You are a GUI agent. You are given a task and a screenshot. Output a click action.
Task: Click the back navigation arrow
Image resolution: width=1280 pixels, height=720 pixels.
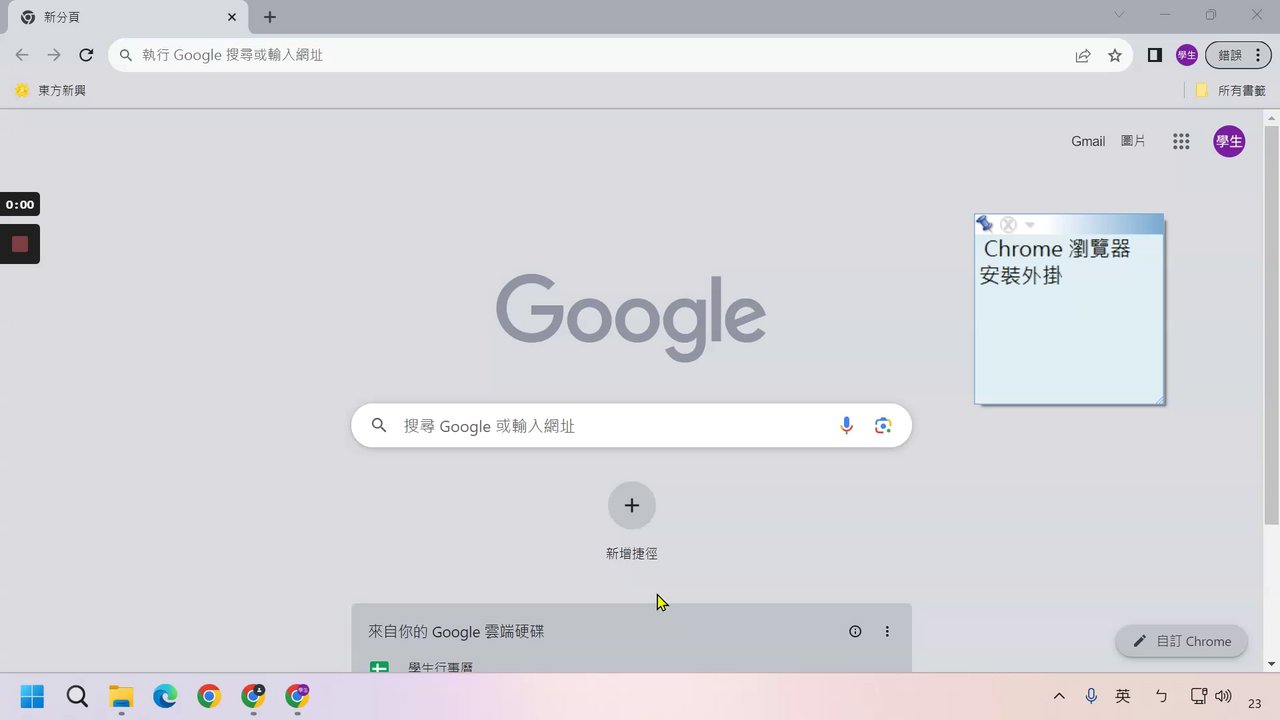click(x=22, y=55)
